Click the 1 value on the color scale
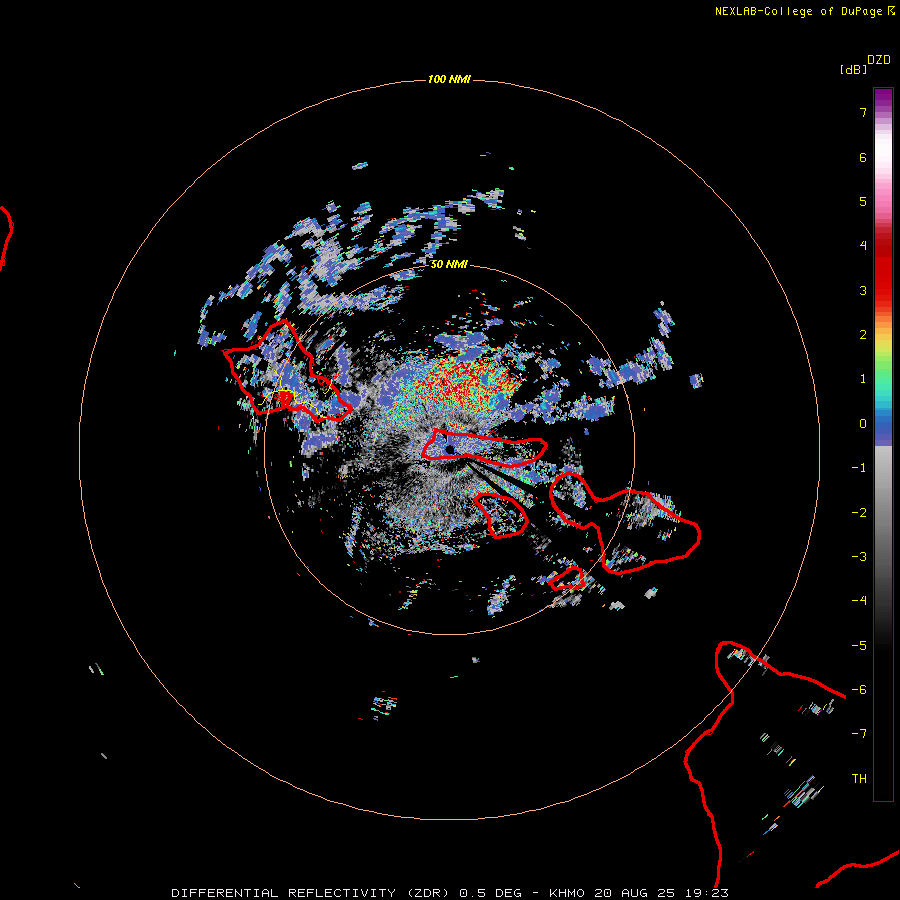900x900 pixels. [x=863, y=379]
